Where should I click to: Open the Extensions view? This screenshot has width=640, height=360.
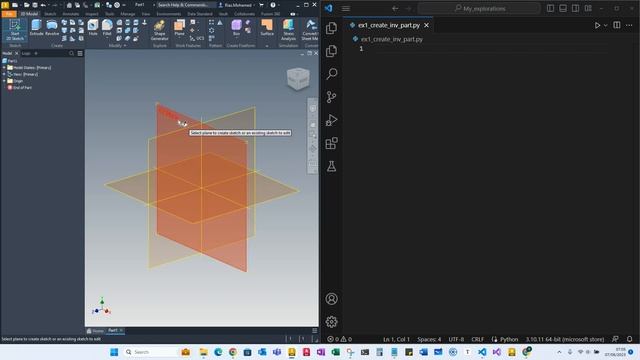[x=331, y=143]
